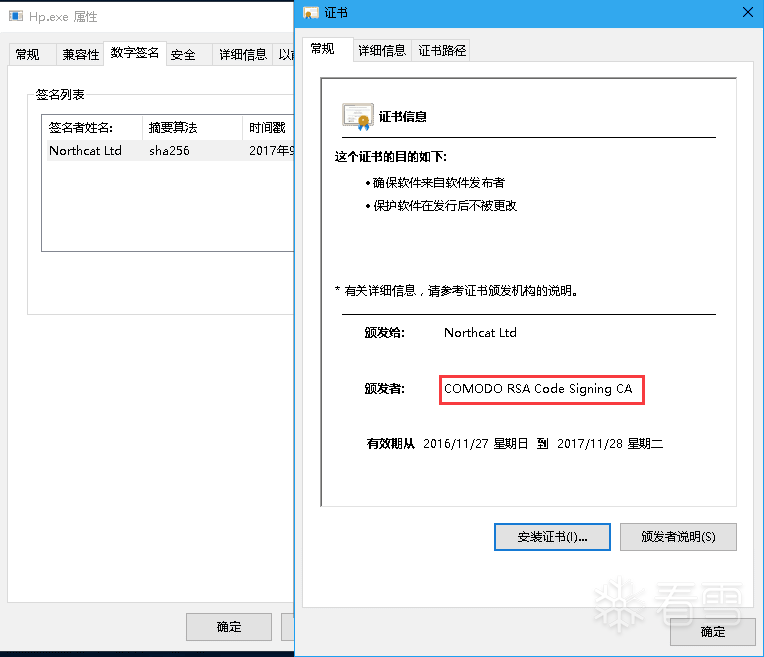The image size is (764, 657).
Task: Confirm with 确定 in certificate dialog
Action: tap(712, 632)
